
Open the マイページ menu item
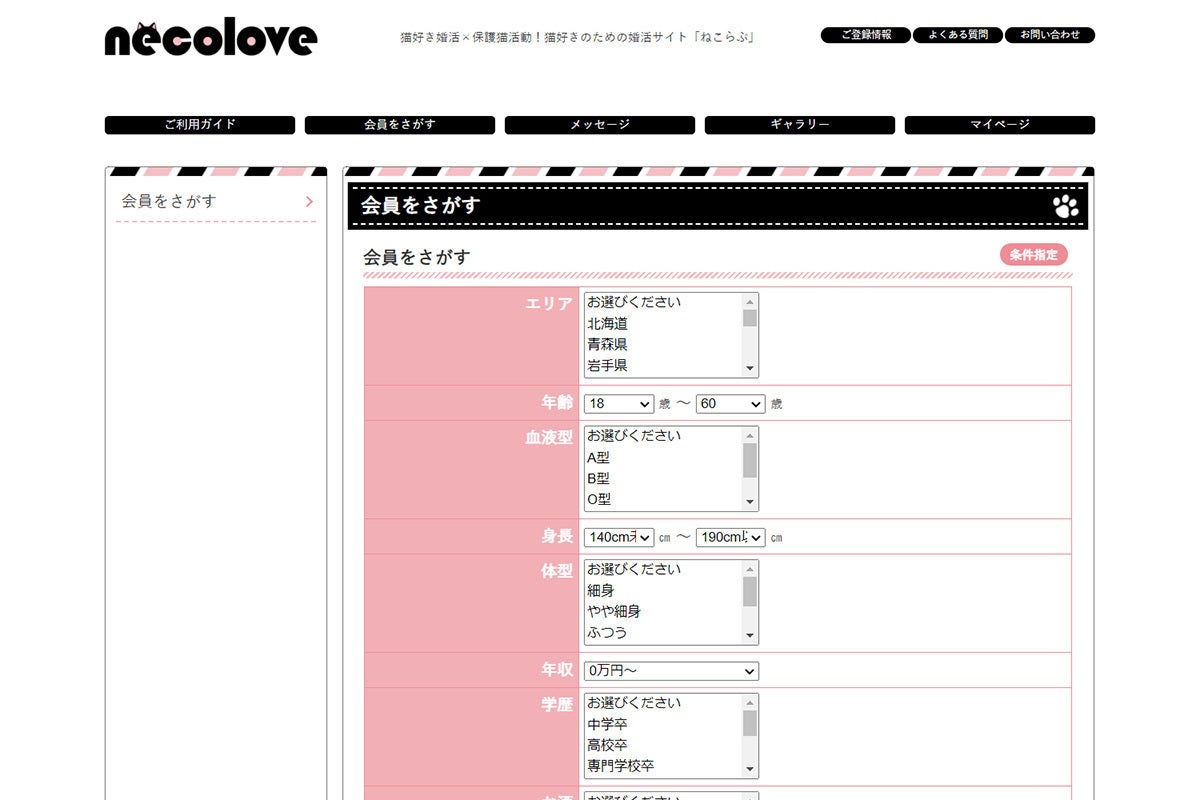click(x=1000, y=125)
